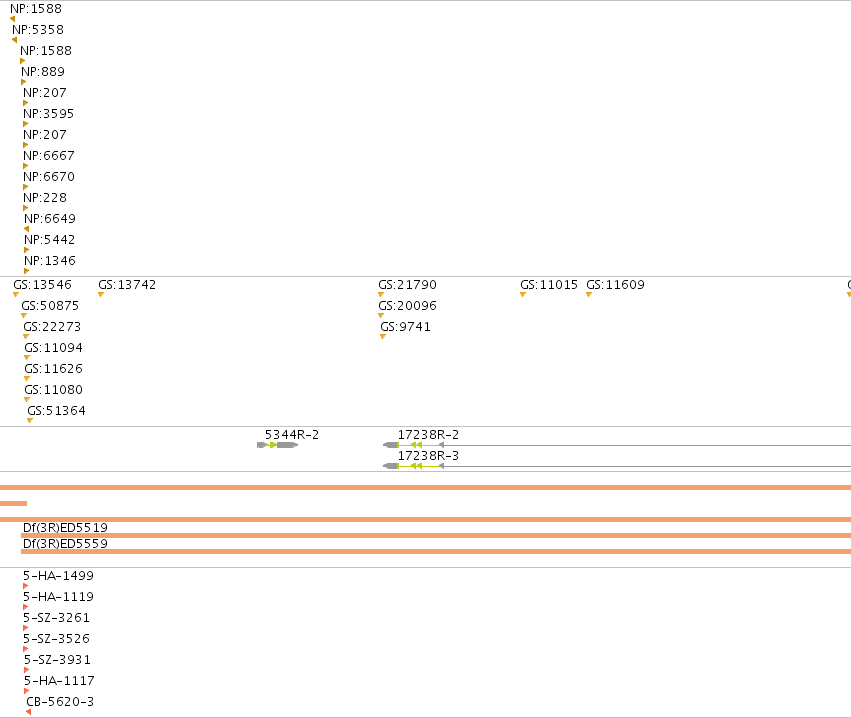Viewport: 851px width, 718px height.
Task: Click the 17238R-3 label text
Action: (x=428, y=455)
